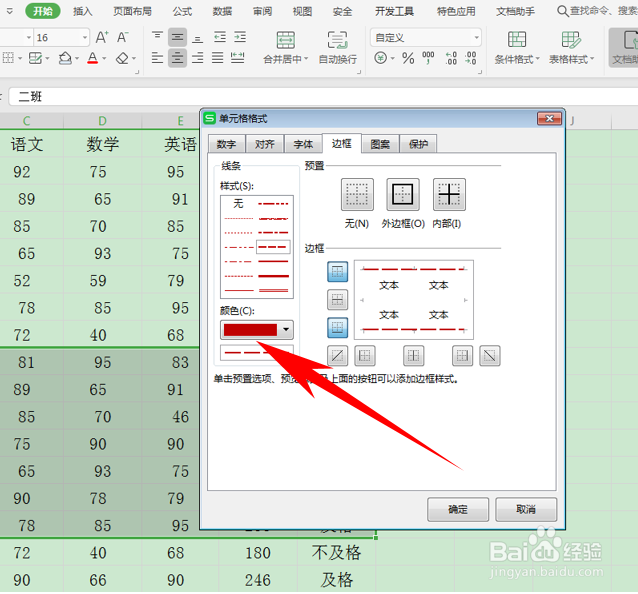Click the 确定 button
Viewport: 638px width, 594px height.
tap(458, 509)
